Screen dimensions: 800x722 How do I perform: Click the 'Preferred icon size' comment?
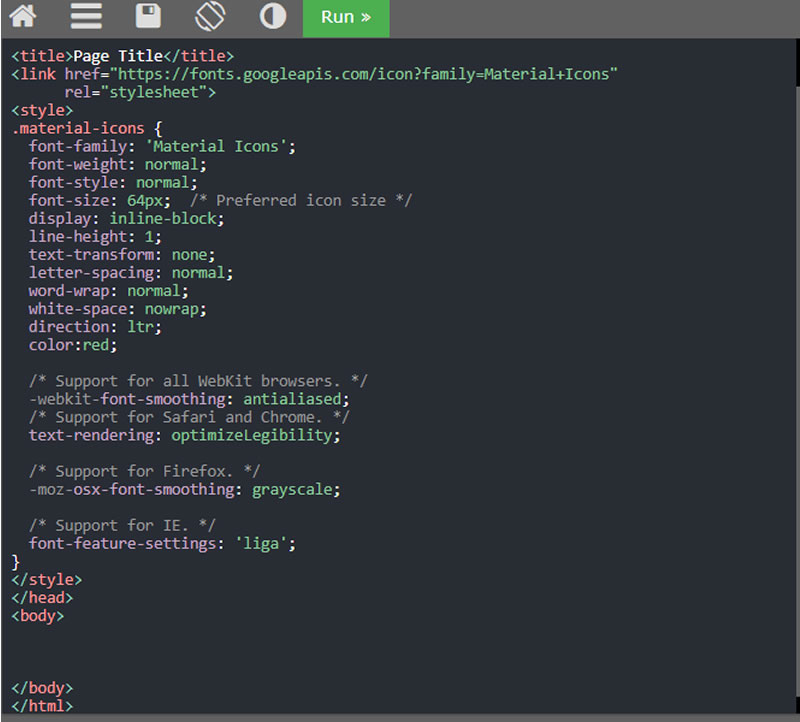(301, 201)
